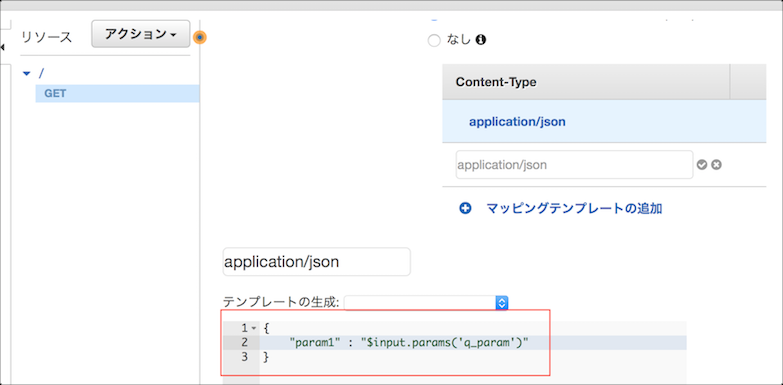The height and width of the screenshot is (385, 783).
Task: Focus the application/json placeholder input field
Action: [x=574, y=165]
